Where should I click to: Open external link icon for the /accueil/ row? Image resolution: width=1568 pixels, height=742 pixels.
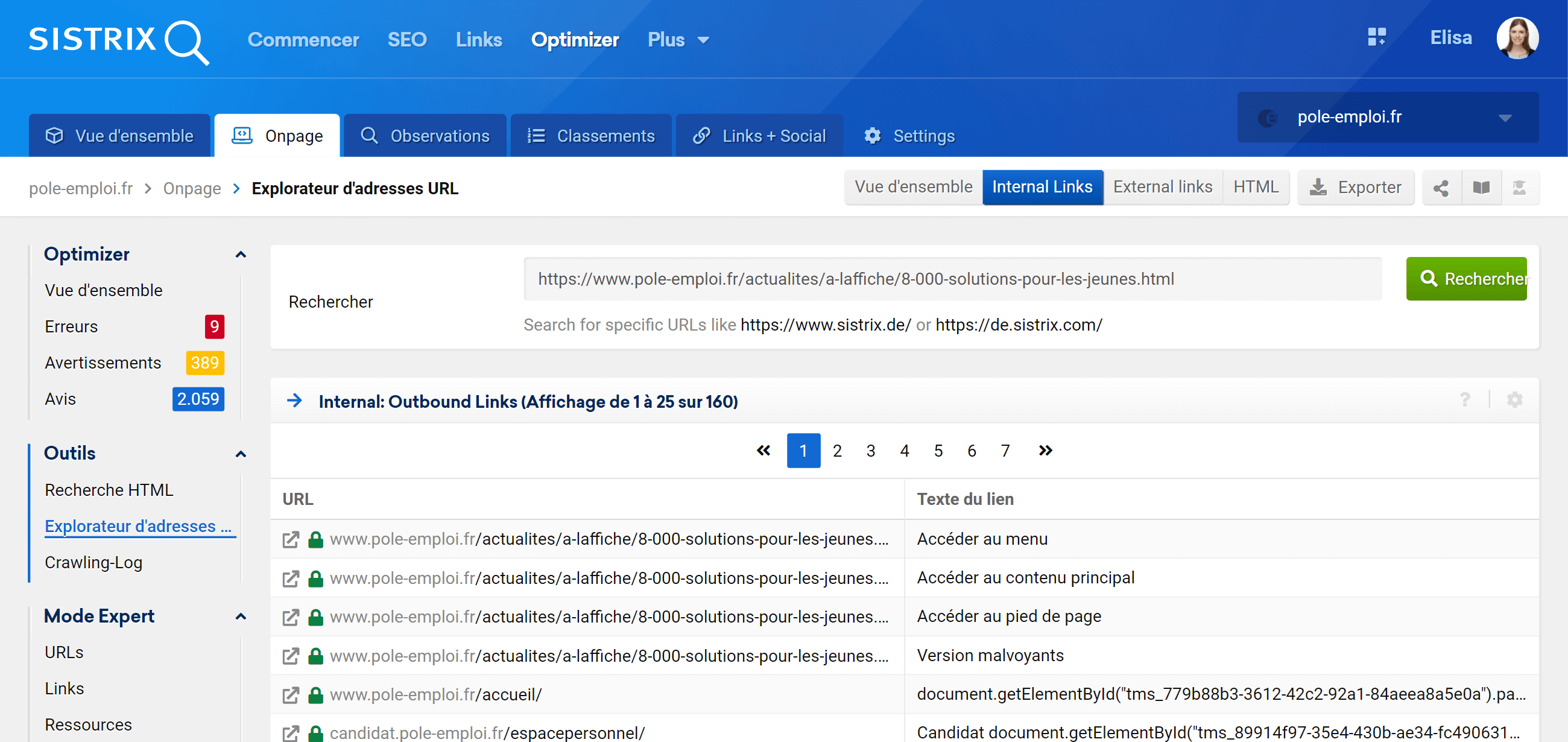pyautogui.click(x=291, y=695)
